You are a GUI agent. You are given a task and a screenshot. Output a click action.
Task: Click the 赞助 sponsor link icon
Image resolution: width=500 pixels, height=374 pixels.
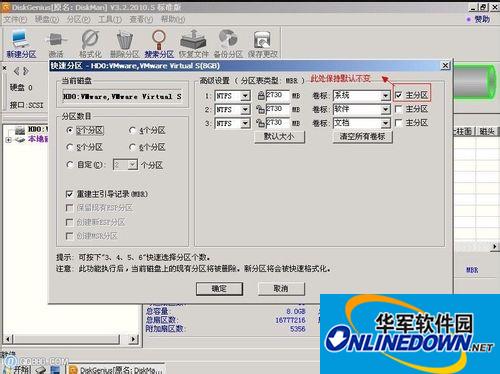(469, 20)
